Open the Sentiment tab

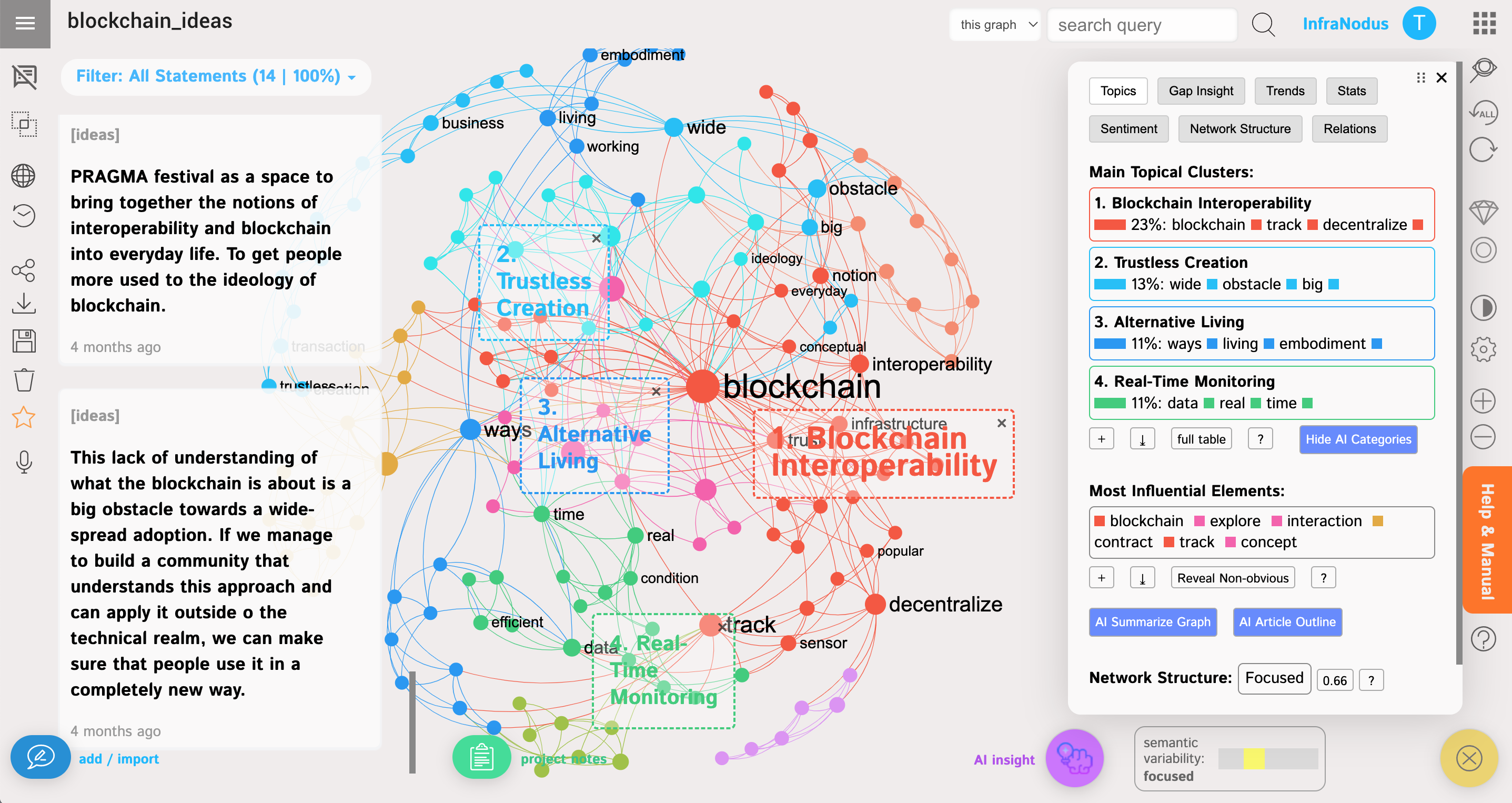tap(1128, 128)
